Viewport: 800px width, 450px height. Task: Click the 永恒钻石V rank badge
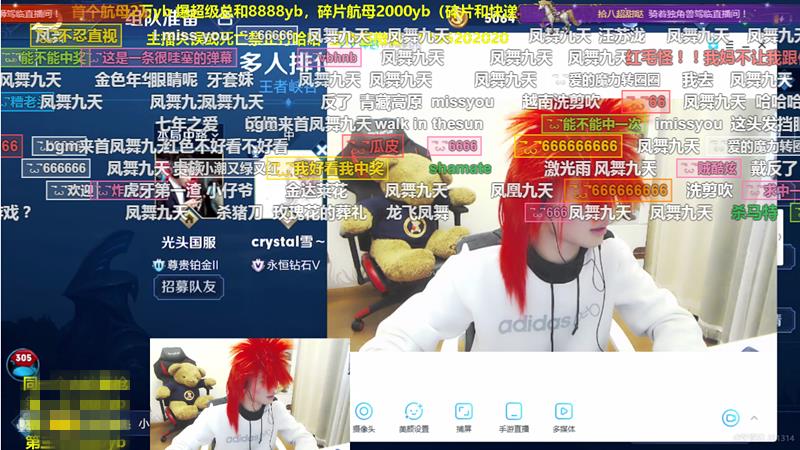(x=286, y=265)
